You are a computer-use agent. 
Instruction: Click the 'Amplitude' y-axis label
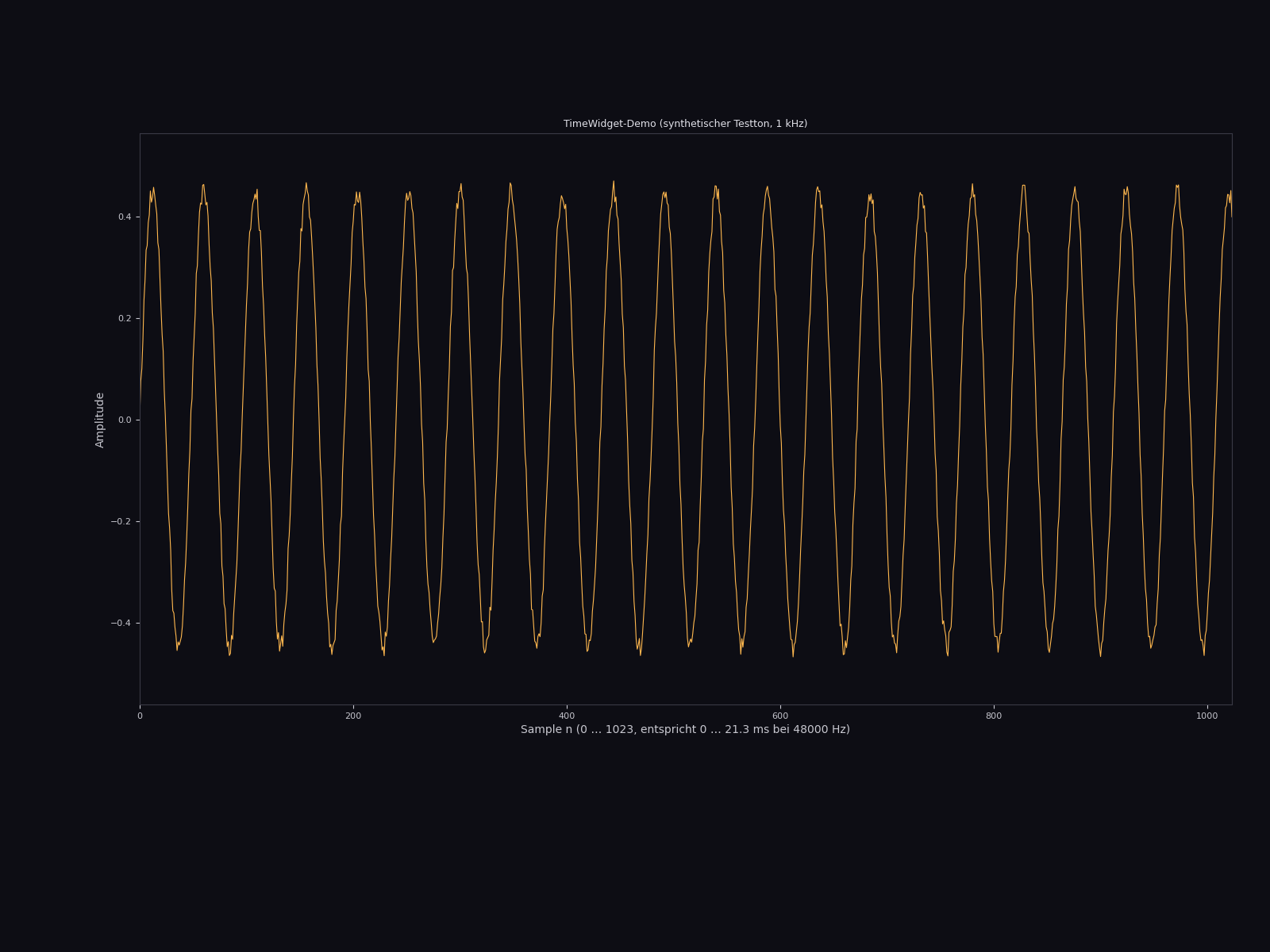[100, 420]
